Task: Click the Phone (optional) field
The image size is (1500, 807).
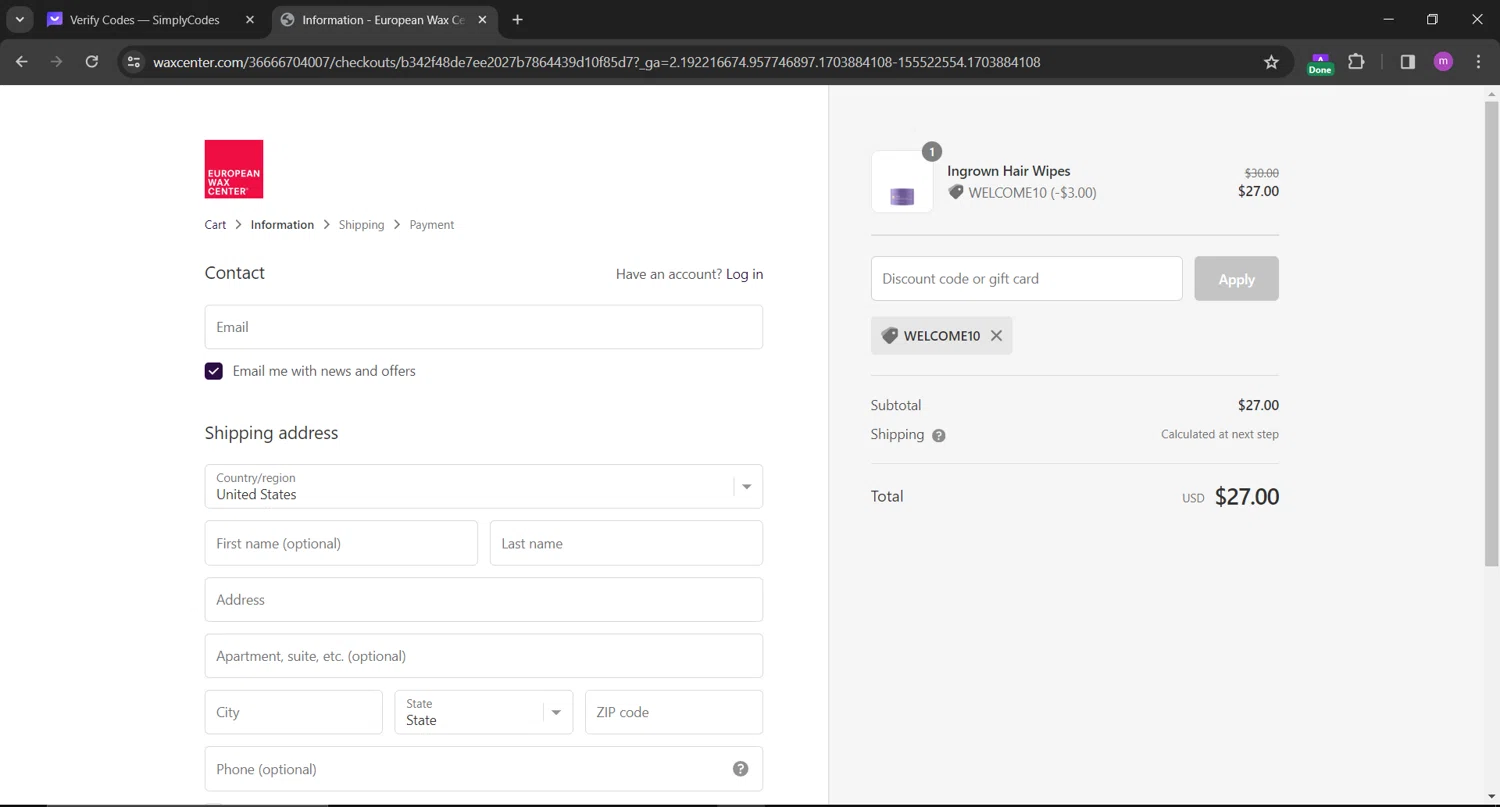Action: [x=484, y=769]
